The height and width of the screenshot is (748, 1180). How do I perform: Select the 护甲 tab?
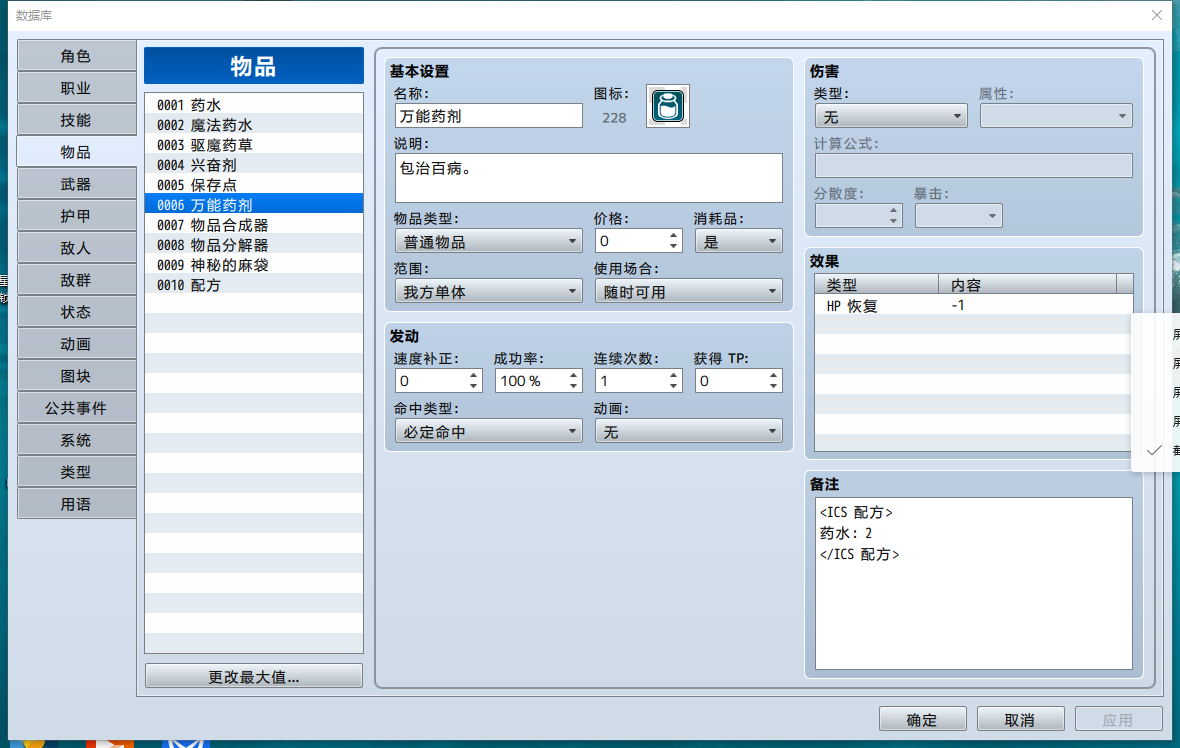click(76, 216)
